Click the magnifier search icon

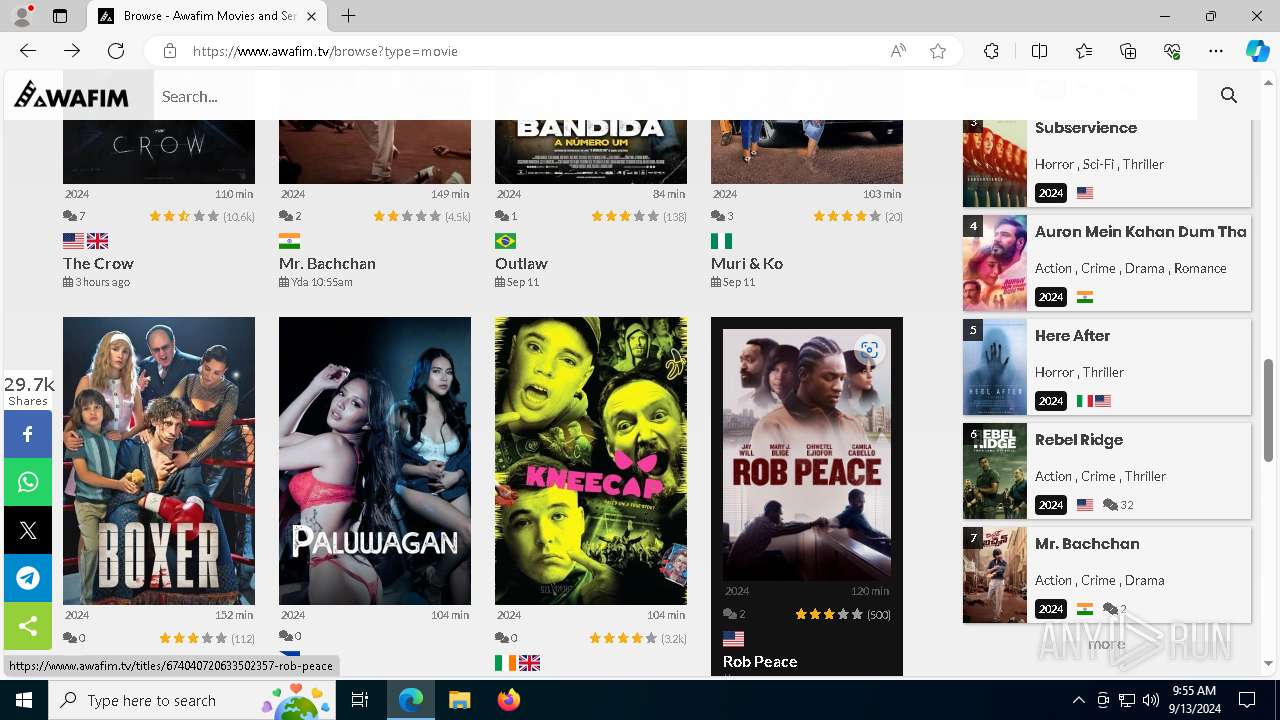[1229, 95]
